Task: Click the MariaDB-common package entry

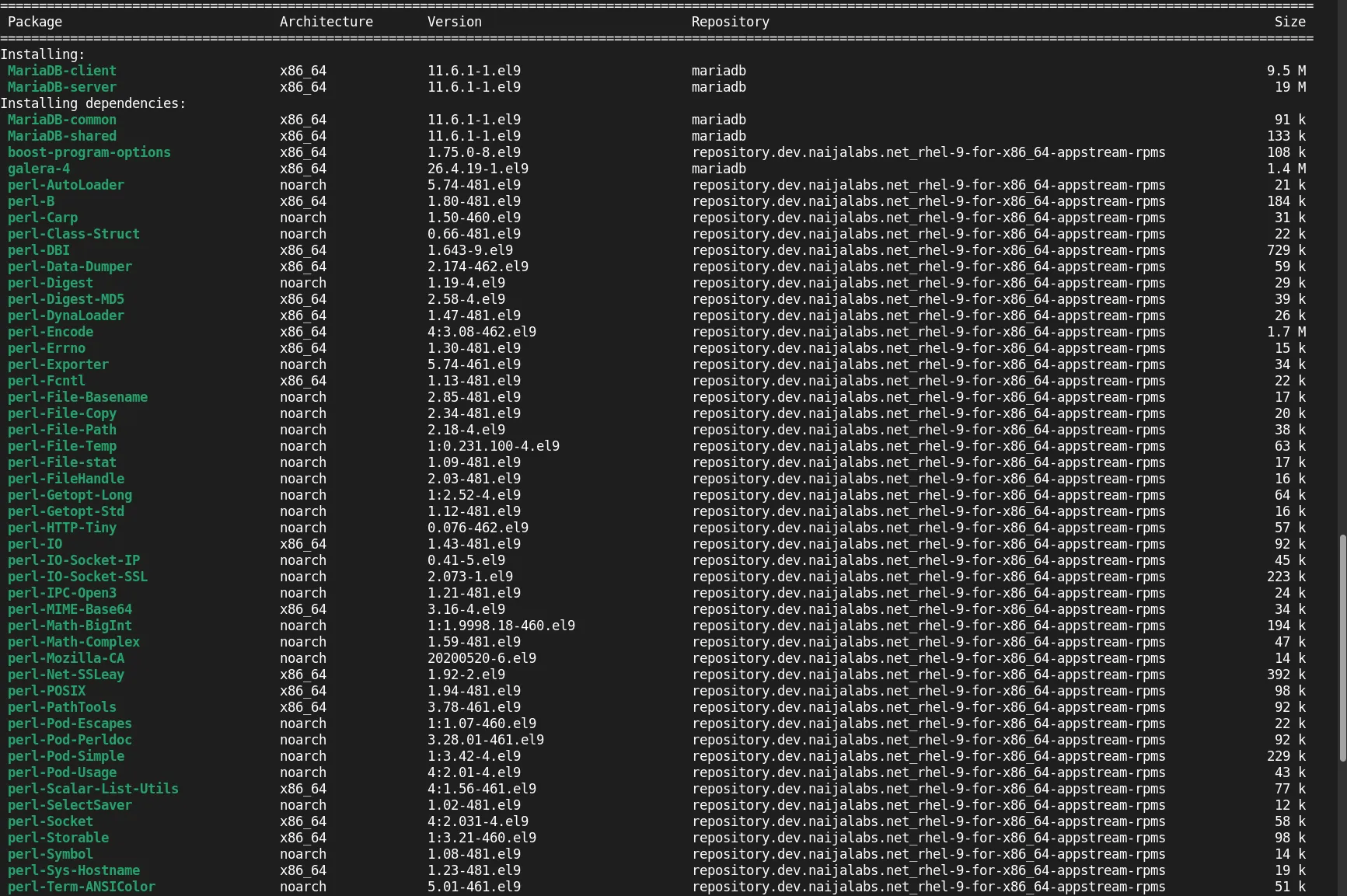Action: click(62, 120)
